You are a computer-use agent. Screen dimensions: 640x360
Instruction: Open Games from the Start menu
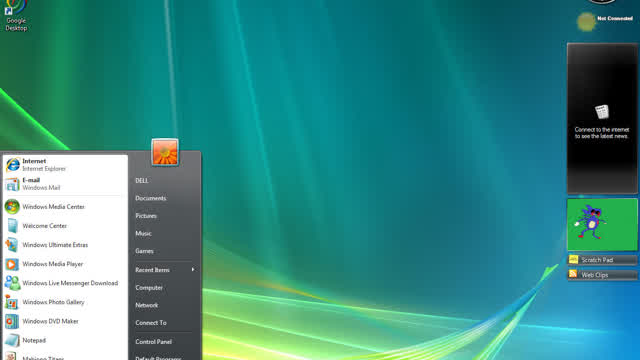(x=144, y=251)
